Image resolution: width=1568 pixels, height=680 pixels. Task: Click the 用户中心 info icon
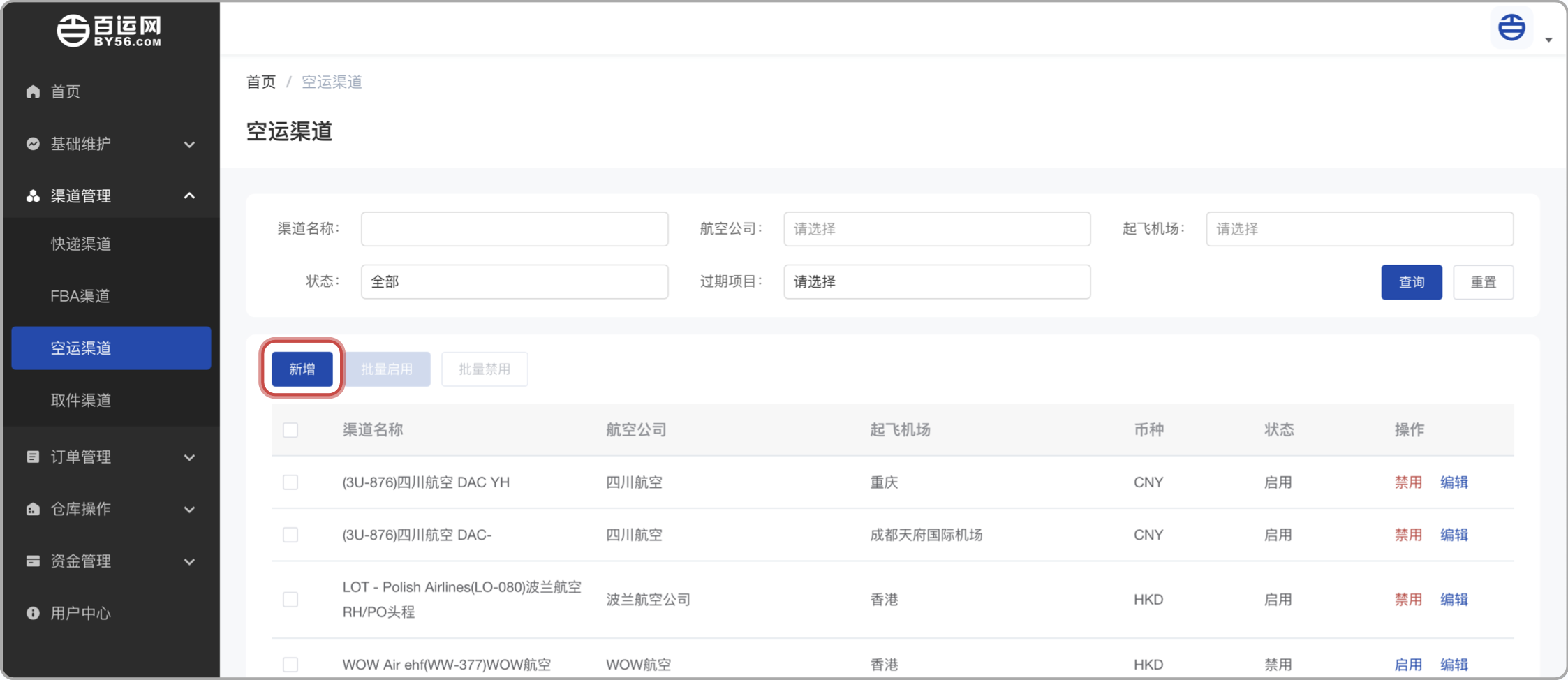click(33, 613)
